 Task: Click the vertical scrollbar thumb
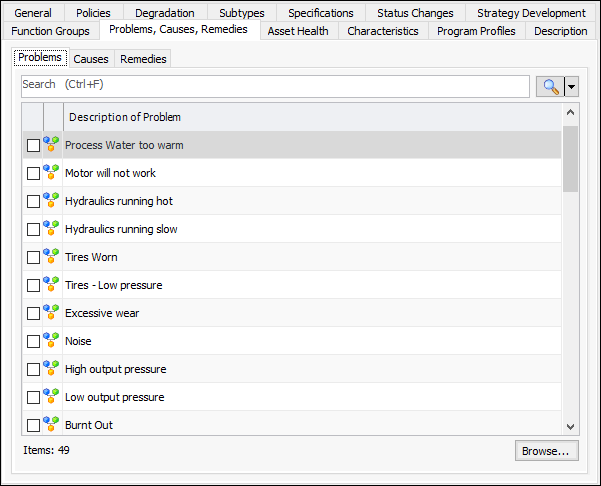(x=570, y=160)
